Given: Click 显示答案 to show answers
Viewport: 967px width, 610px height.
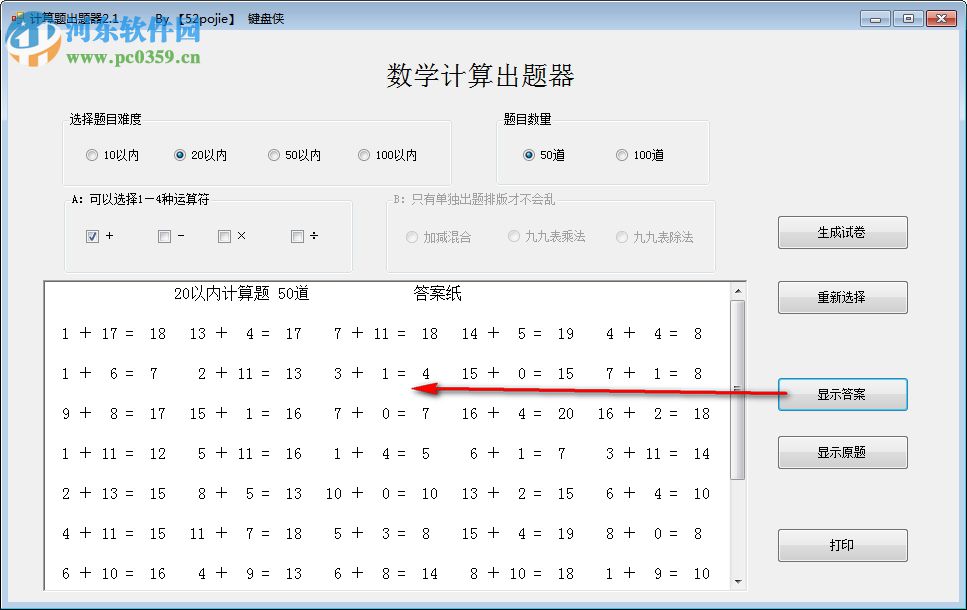Looking at the screenshot, I should [841, 394].
